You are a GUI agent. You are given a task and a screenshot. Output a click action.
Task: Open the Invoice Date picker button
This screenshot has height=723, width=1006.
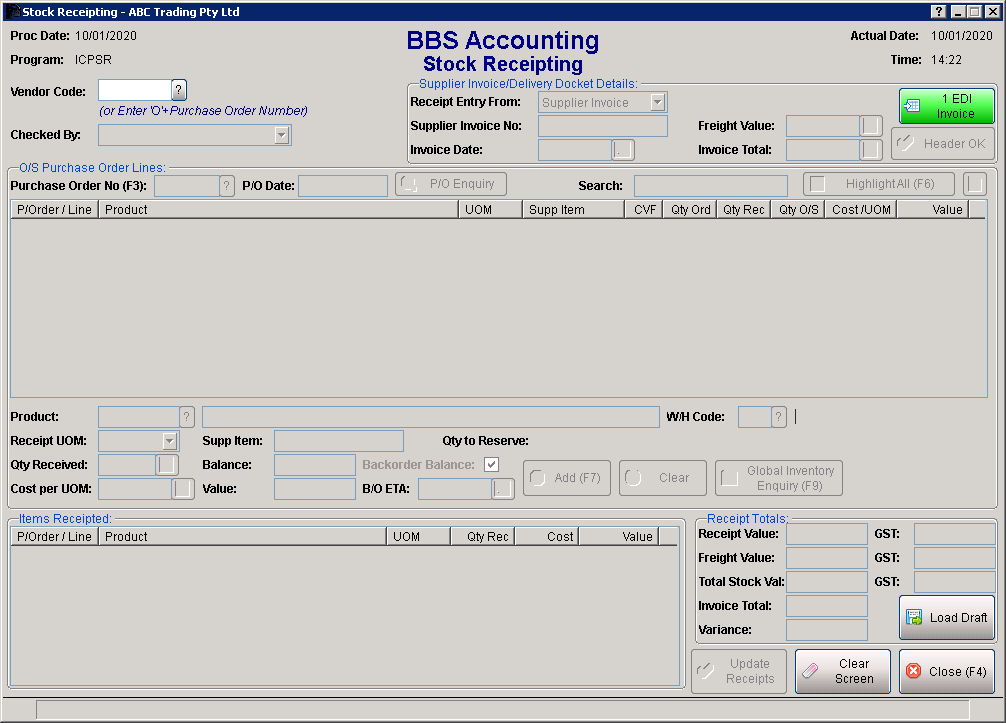[623, 150]
